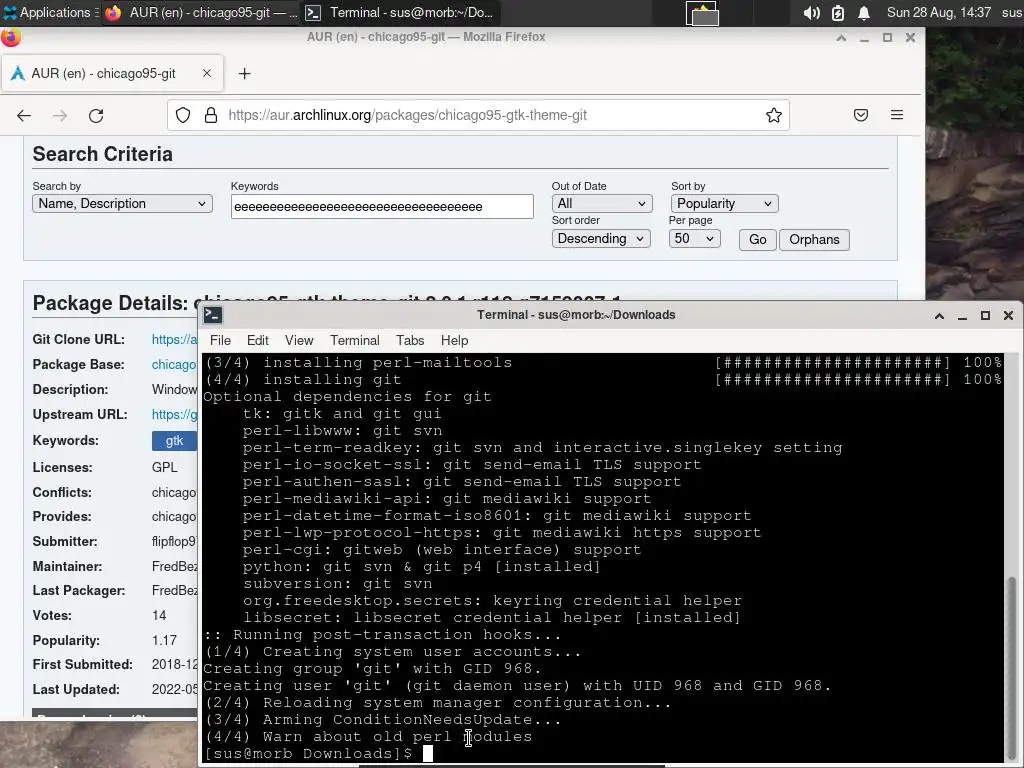Click the Orphans button
1024x768 pixels.
tap(814, 240)
